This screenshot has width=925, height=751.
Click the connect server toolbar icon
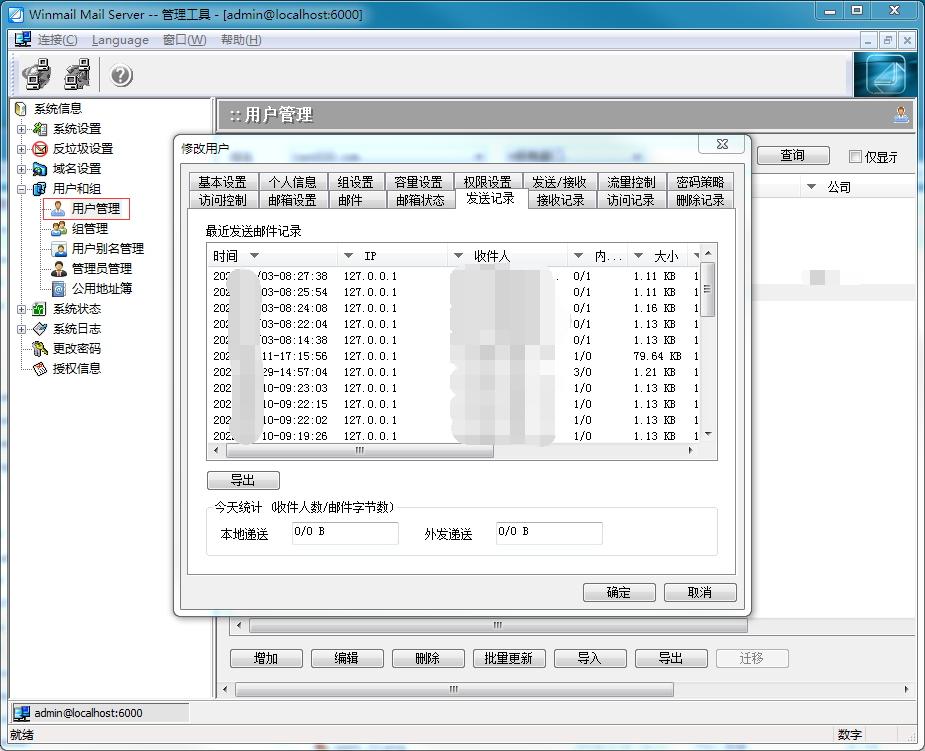[37, 74]
